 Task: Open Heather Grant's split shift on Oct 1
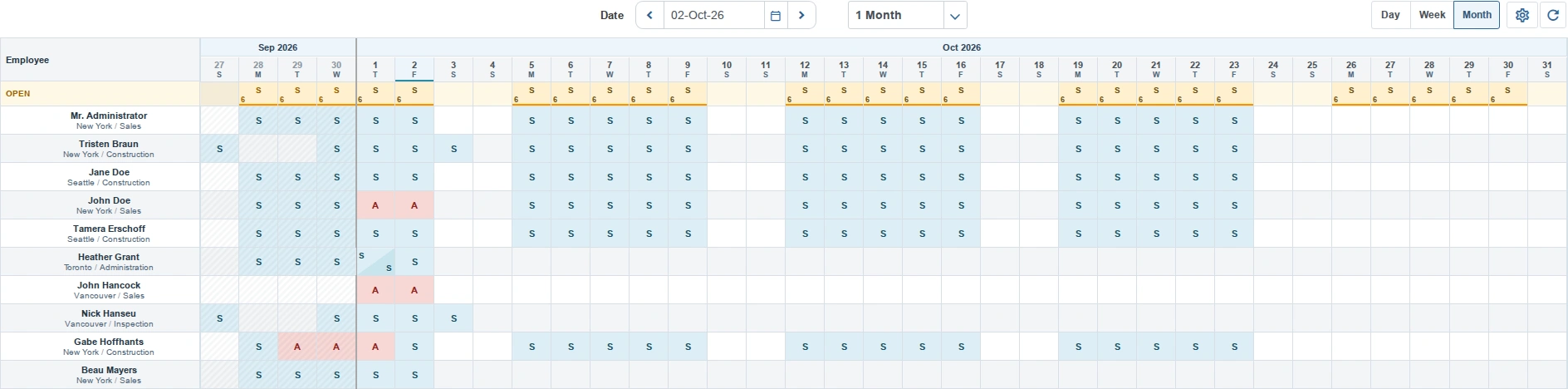[375, 262]
